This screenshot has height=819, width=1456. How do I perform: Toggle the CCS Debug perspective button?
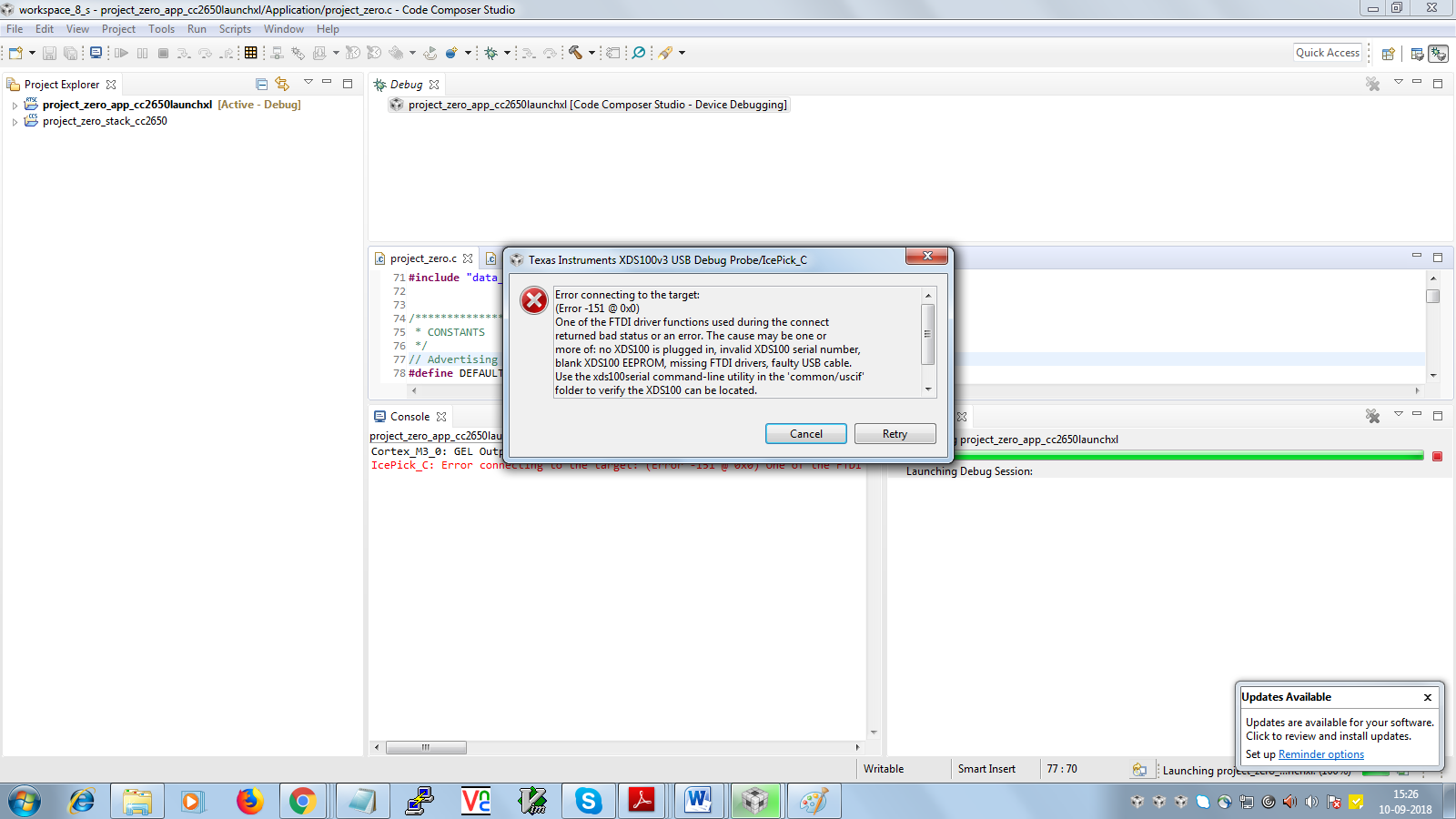(1438, 54)
